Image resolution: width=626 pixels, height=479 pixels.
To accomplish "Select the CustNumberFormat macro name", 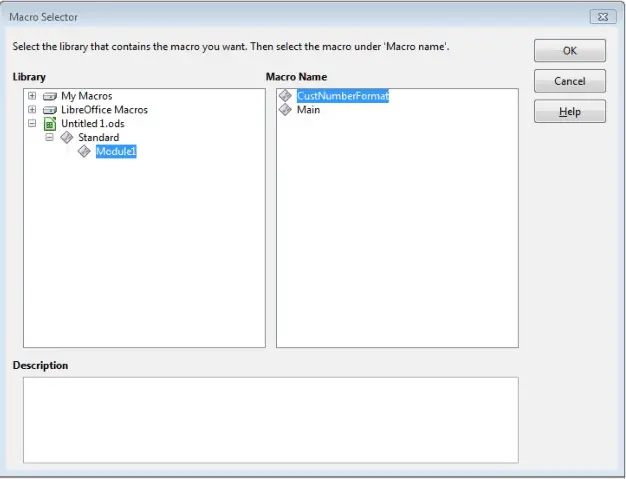I will click(x=342, y=96).
